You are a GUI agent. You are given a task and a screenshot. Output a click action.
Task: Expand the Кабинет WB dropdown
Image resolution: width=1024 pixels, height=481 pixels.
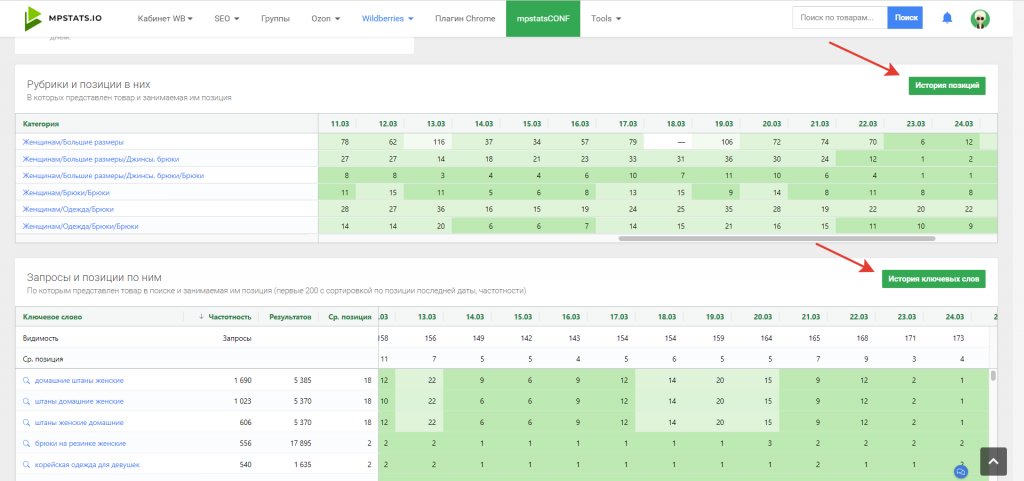click(x=164, y=18)
